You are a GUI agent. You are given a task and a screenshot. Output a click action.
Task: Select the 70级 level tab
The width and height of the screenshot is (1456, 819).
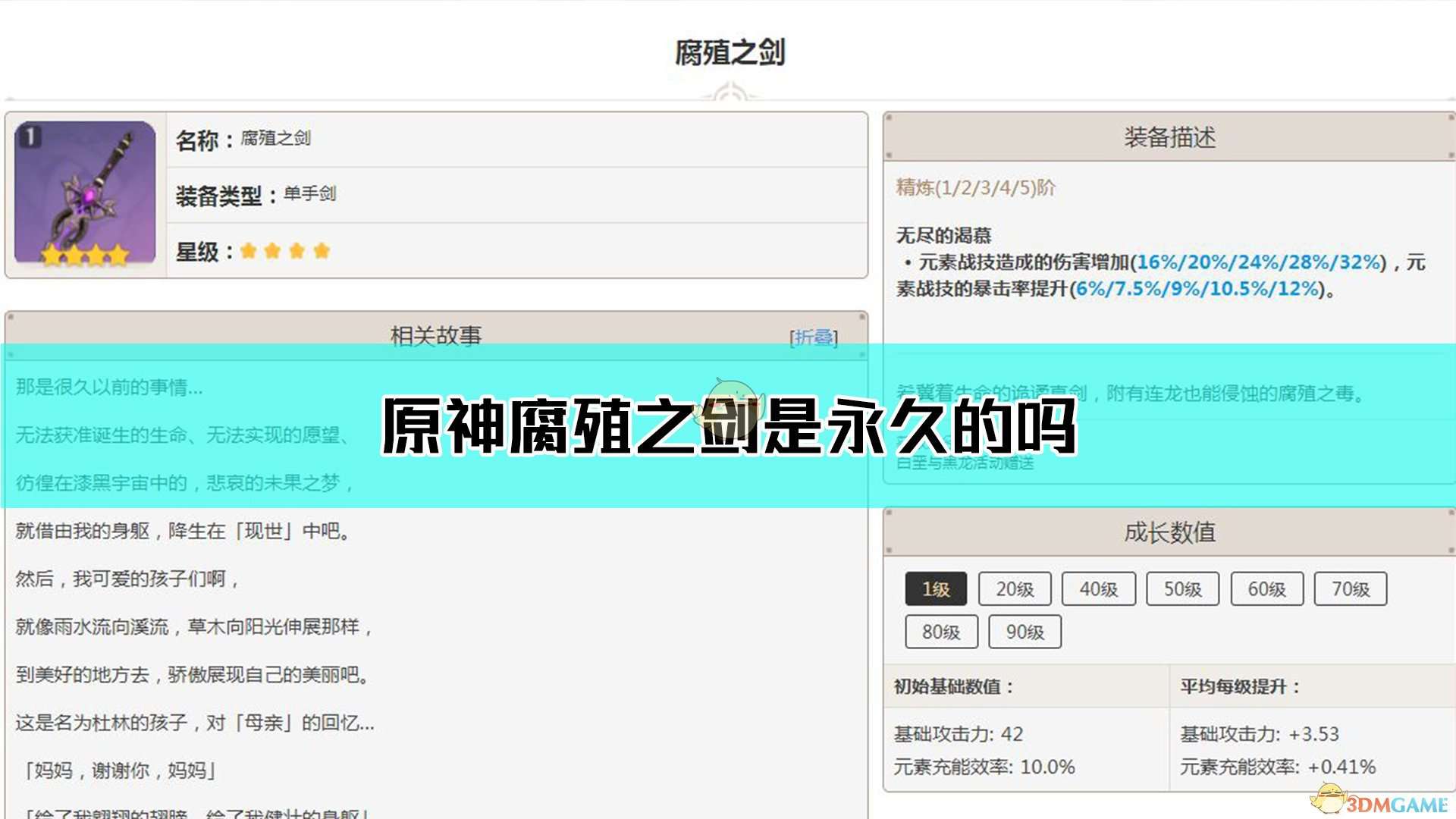tap(1351, 589)
